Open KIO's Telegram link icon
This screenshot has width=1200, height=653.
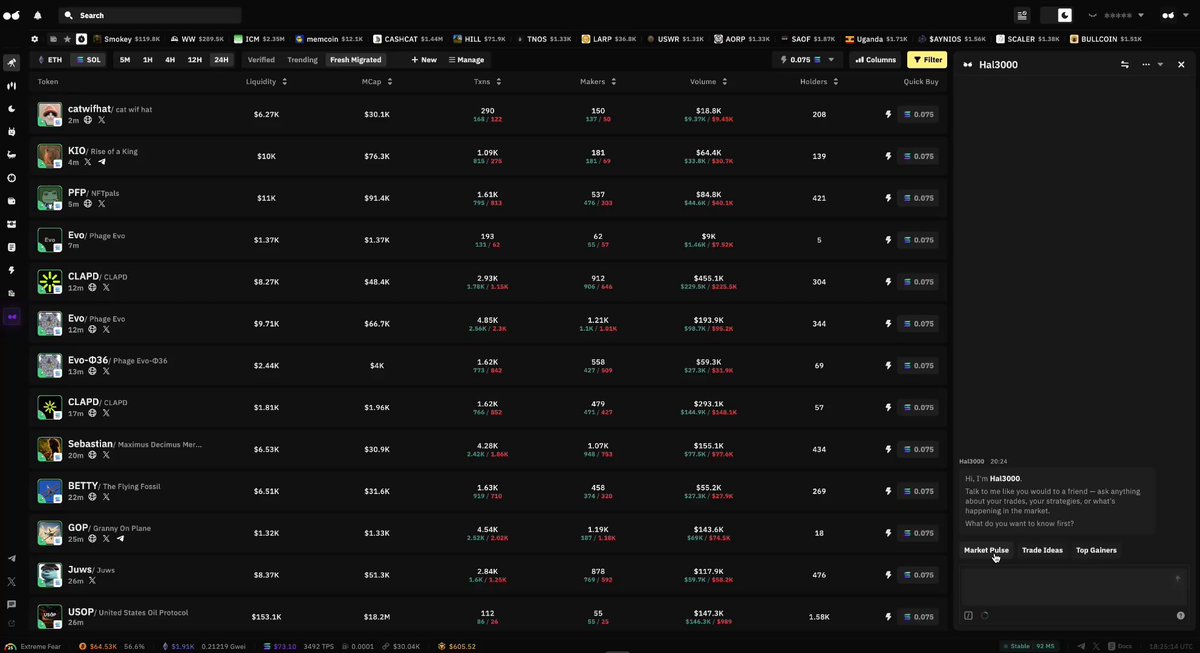103,162
